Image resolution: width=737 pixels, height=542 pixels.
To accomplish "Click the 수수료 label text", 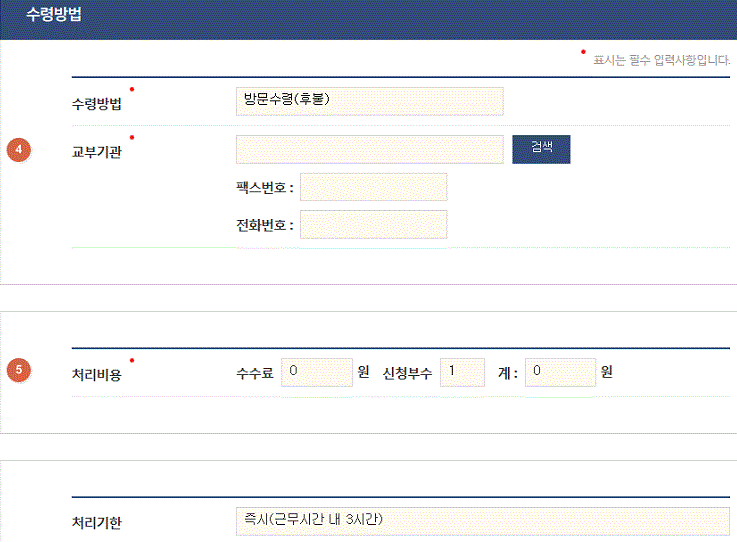I will tap(255, 373).
